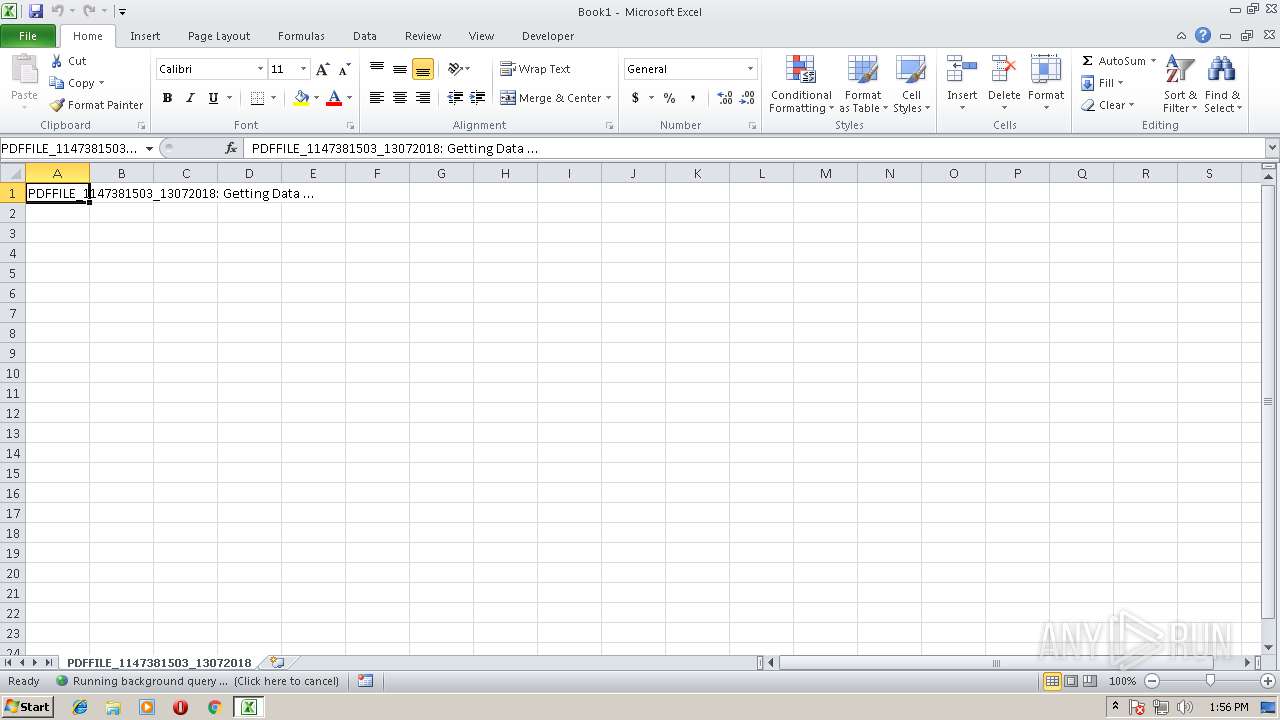Apply Accounting Number Format dollar sign
This screenshot has height=720, width=1280.
tap(635, 98)
